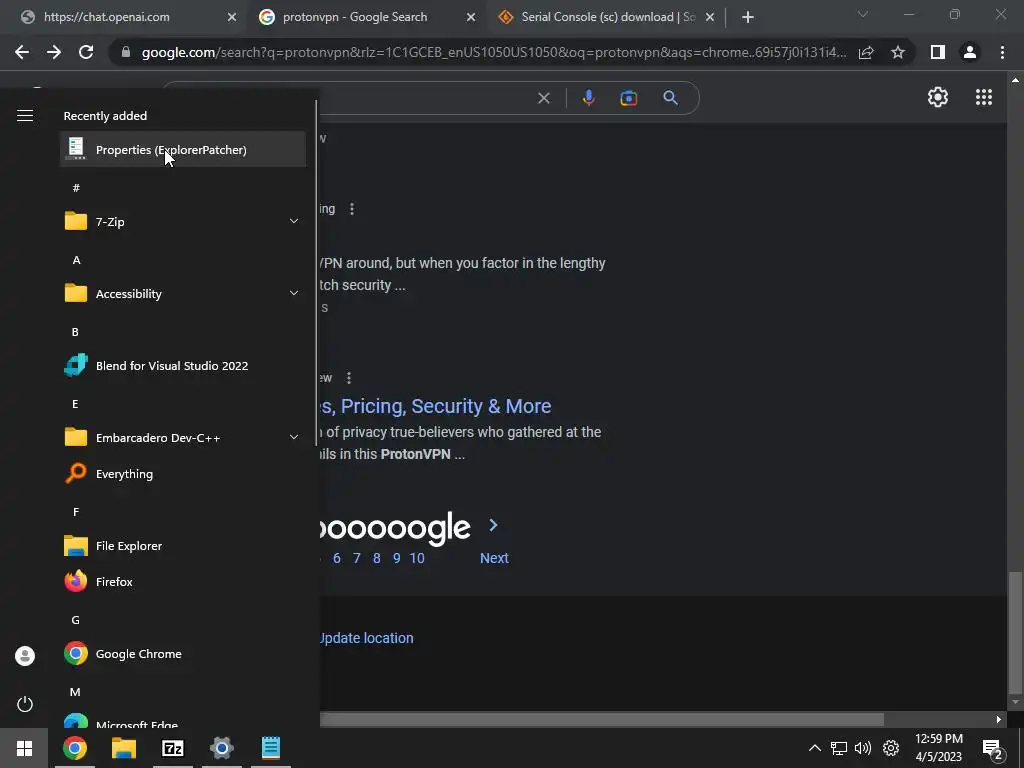Go to results page 7
This screenshot has width=1024, height=768.
coord(357,558)
